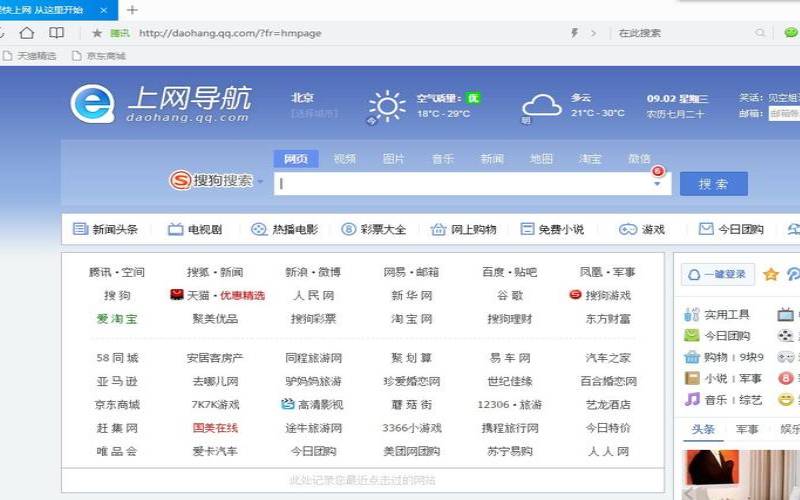Expand the address bar arrow next to lightning
Screen dimensions: 800x500
coord(593,33)
